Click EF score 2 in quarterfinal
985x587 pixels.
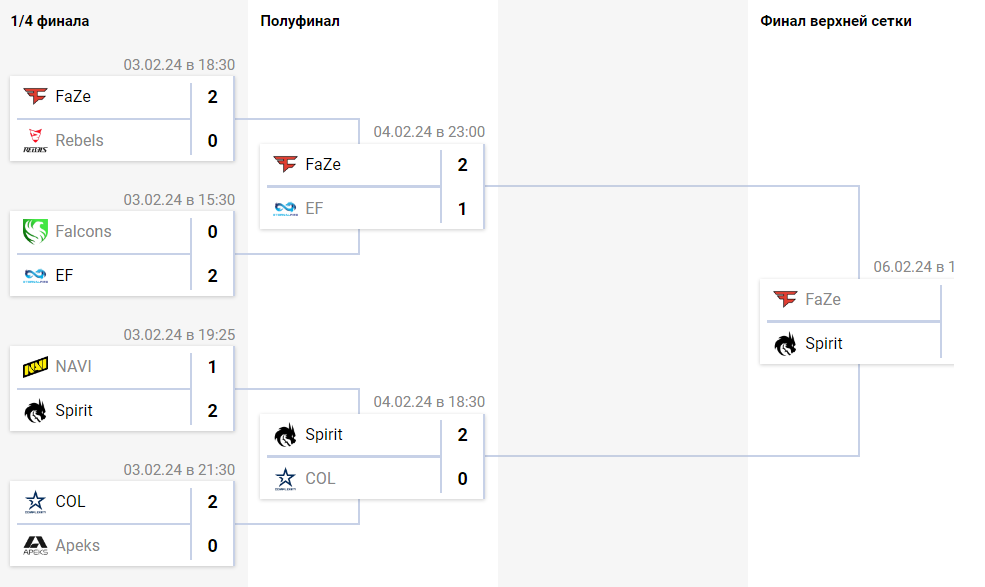[x=212, y=275]
